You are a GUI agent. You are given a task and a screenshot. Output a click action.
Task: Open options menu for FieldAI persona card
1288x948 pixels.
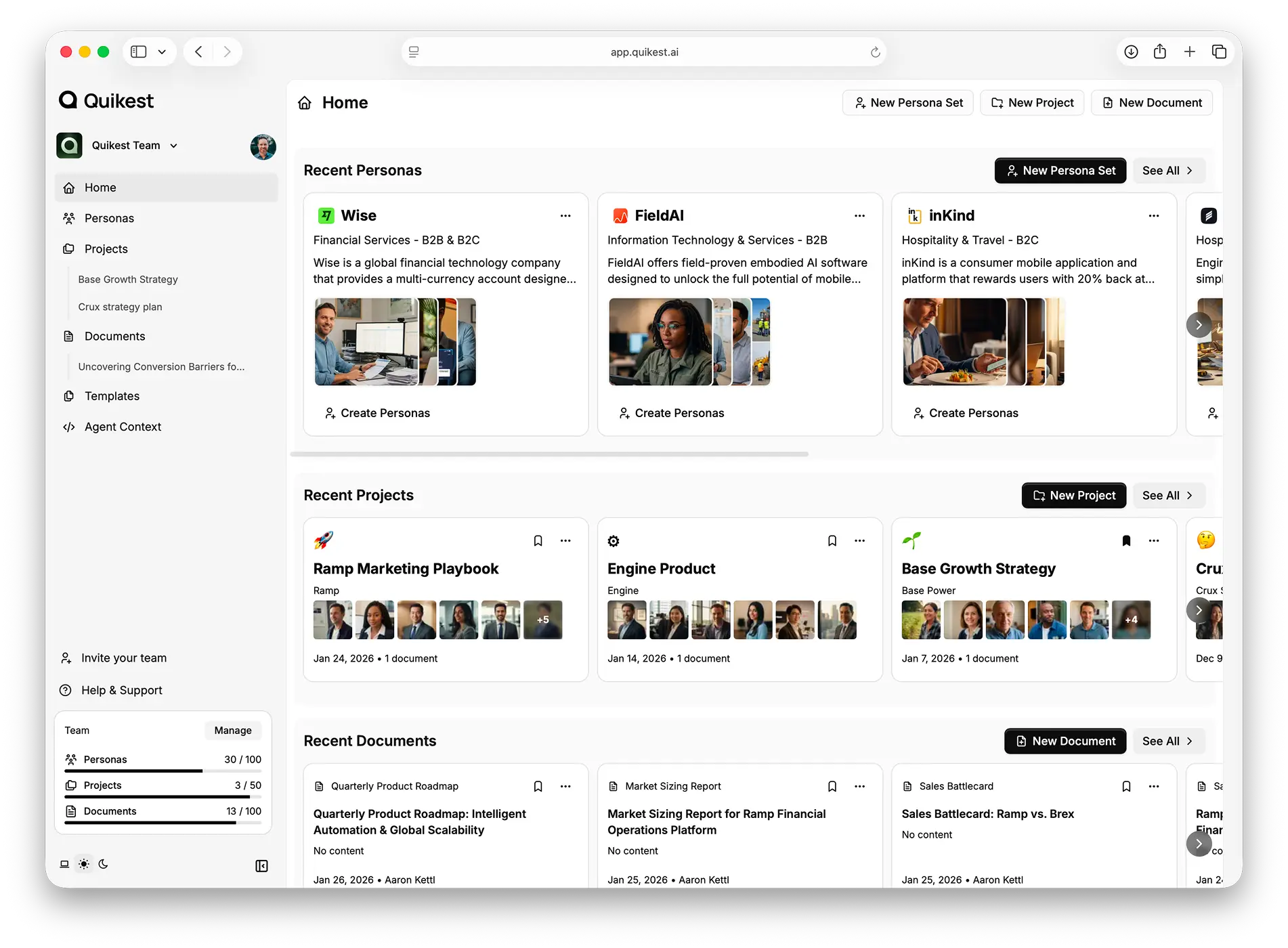[859, 216]
